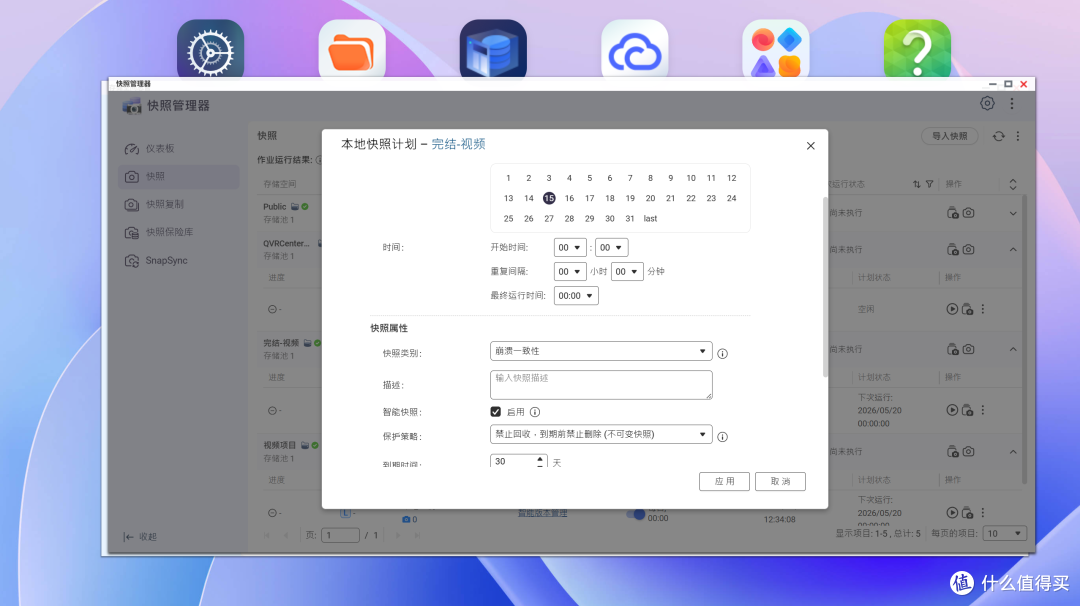Open the 重复间隔 hours dropdown
The height and width of the screenshot is (606, 1080).
[570, 271]
